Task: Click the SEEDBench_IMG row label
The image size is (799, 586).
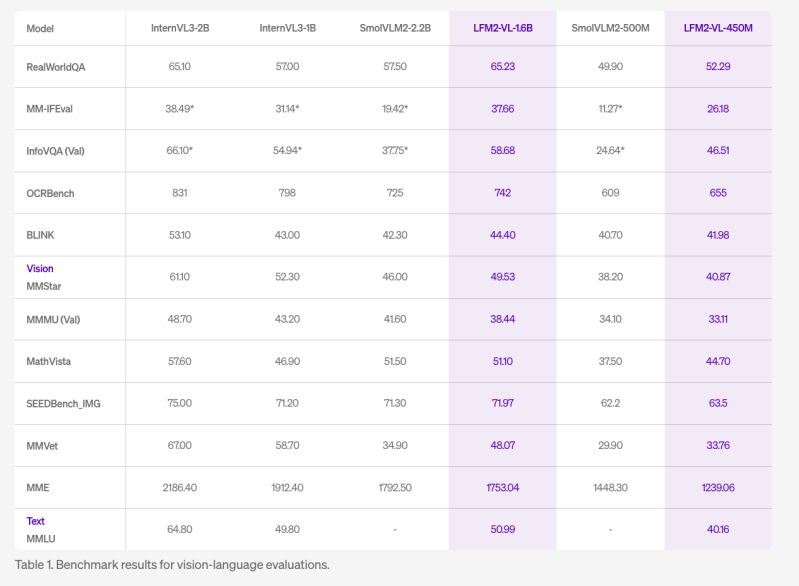Action: pos(64,404)
